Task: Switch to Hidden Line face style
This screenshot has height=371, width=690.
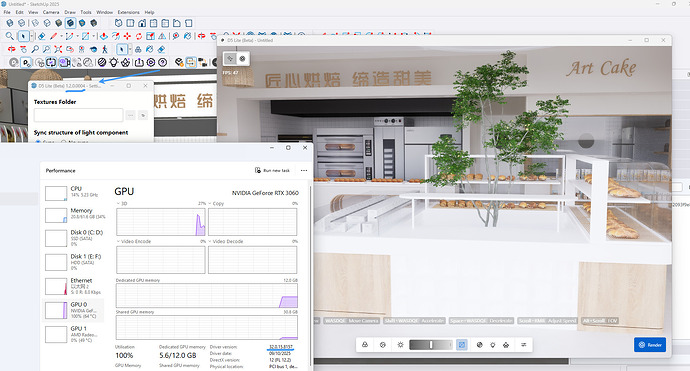Action: [47, 23]
